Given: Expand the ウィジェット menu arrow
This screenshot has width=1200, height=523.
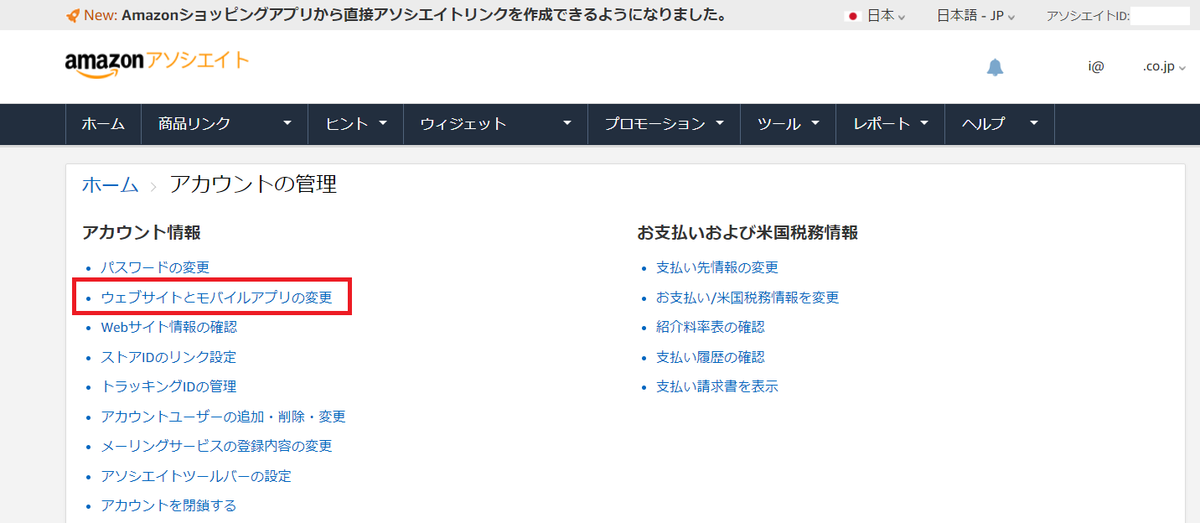Looking at the screenshot, I should (567, 124).
